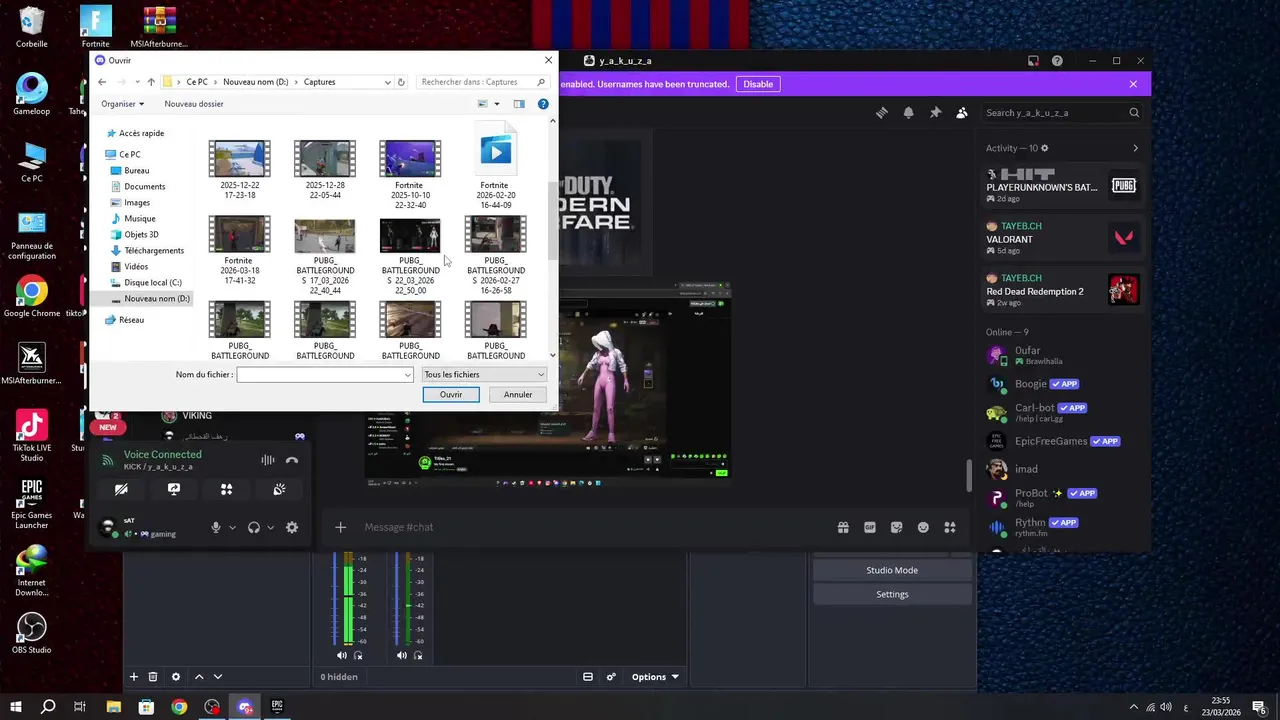This screenshot has height=720, width=1280.
Task: Select the 2025-12-22 17-23-18 video thumbnail
Action: pos(239,159)
